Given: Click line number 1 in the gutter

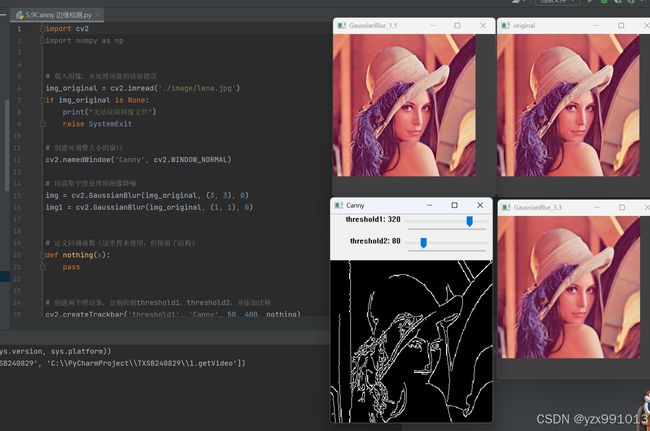Looking at the screenshot, I should coord(19,29).
